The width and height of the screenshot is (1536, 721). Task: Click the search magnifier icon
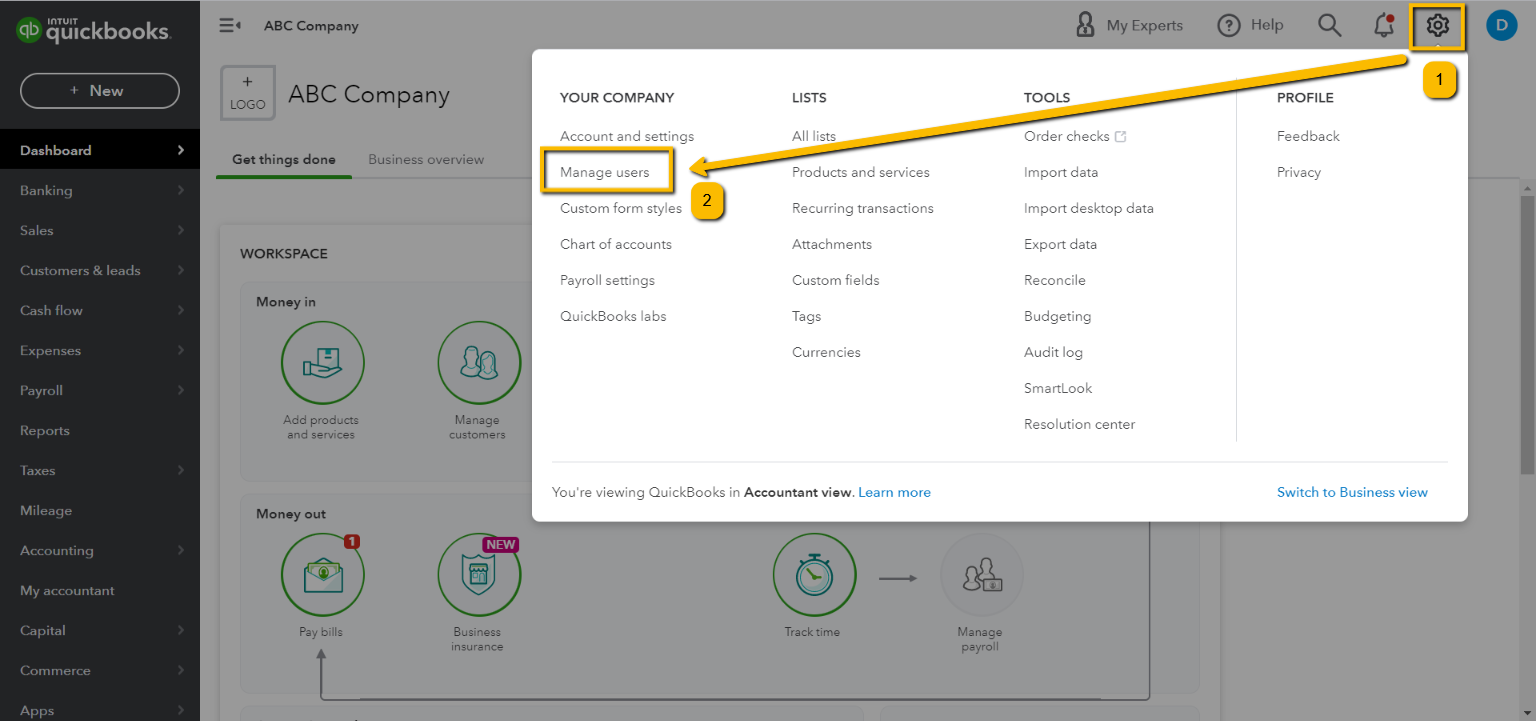point(1329,26)
